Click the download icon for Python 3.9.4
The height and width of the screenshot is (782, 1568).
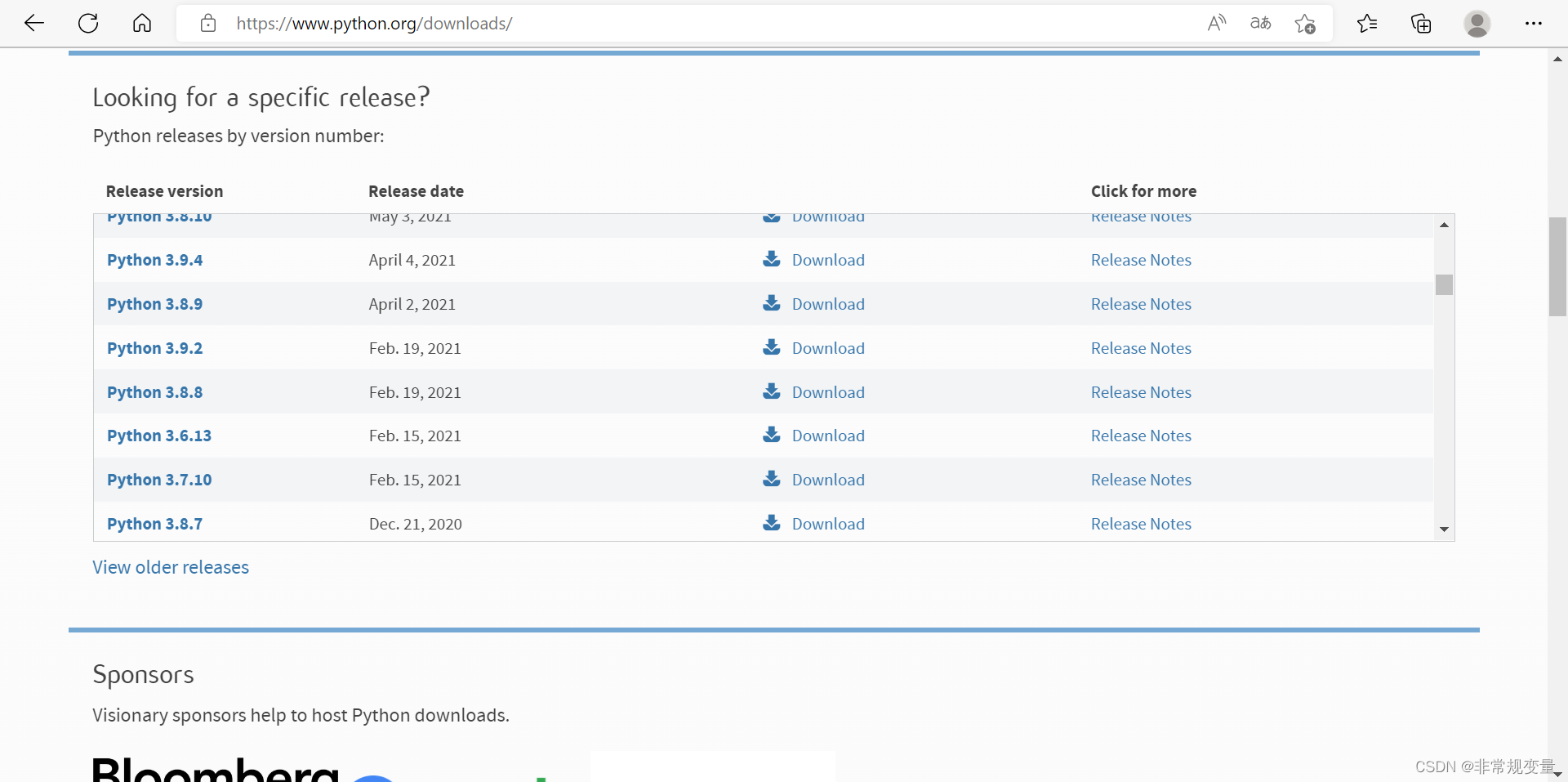(x=772, y=259)
